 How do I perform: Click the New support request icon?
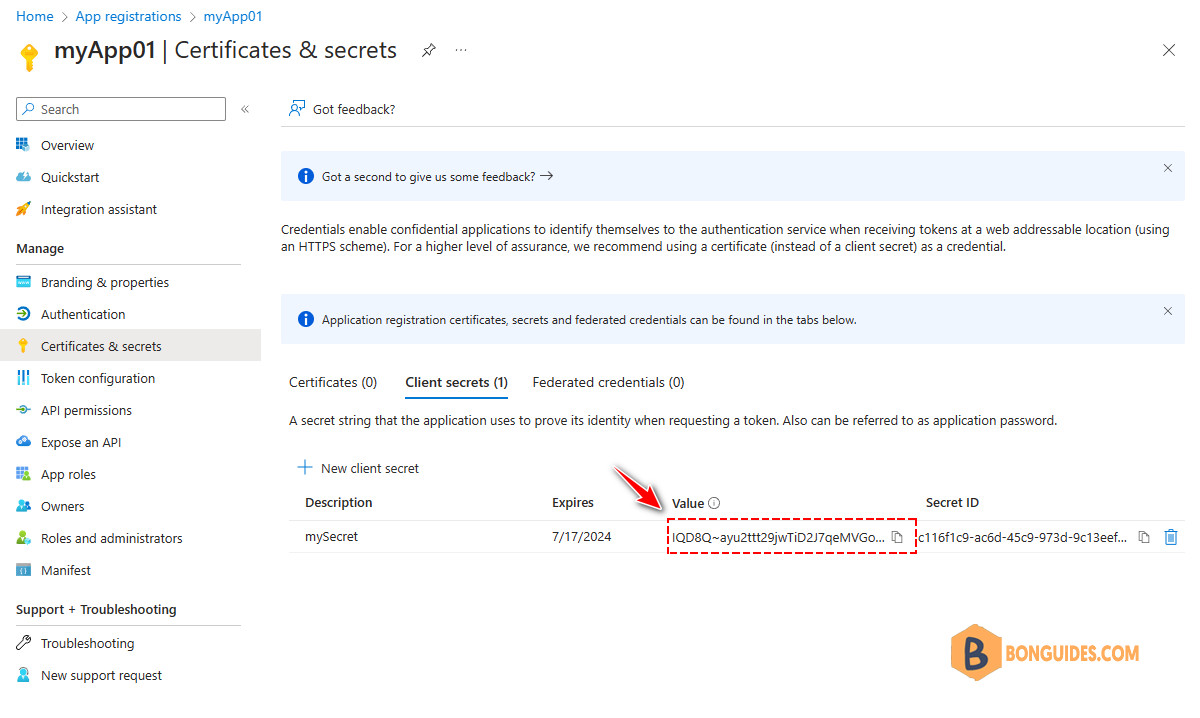click(x=23, y=675)
